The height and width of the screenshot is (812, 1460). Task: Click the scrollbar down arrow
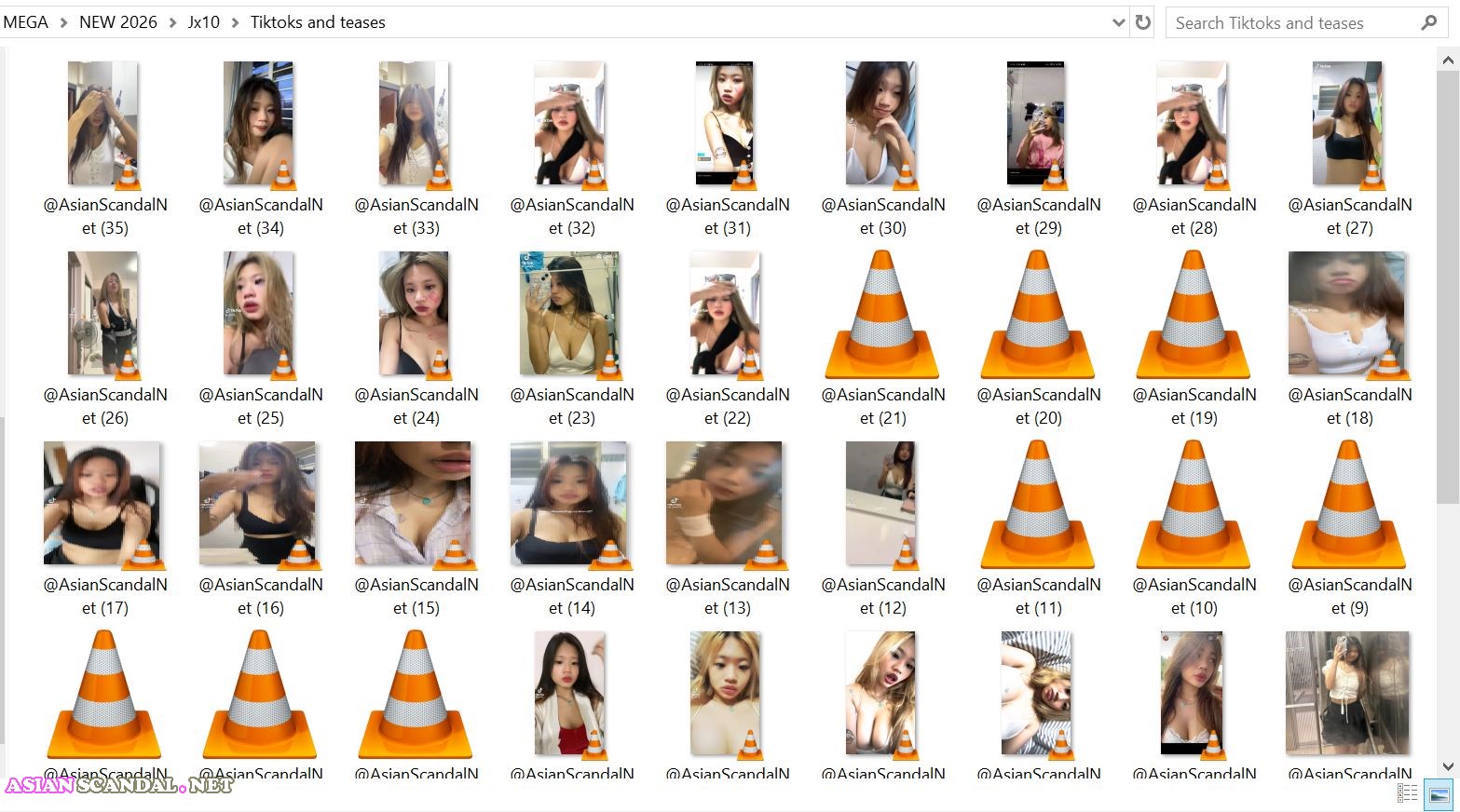click(1448, 766)
